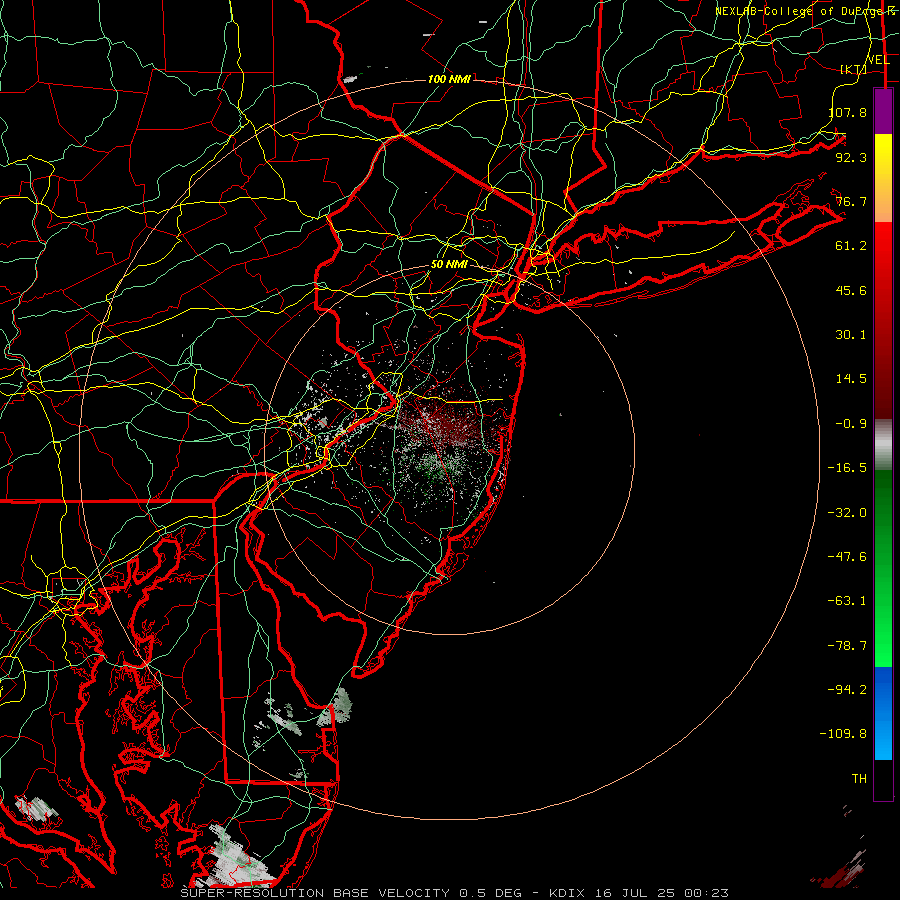The height and width of the screenshot is (900, 900).
Task: Click the -94.2 velocity scale value
Action: click(847, 690)
